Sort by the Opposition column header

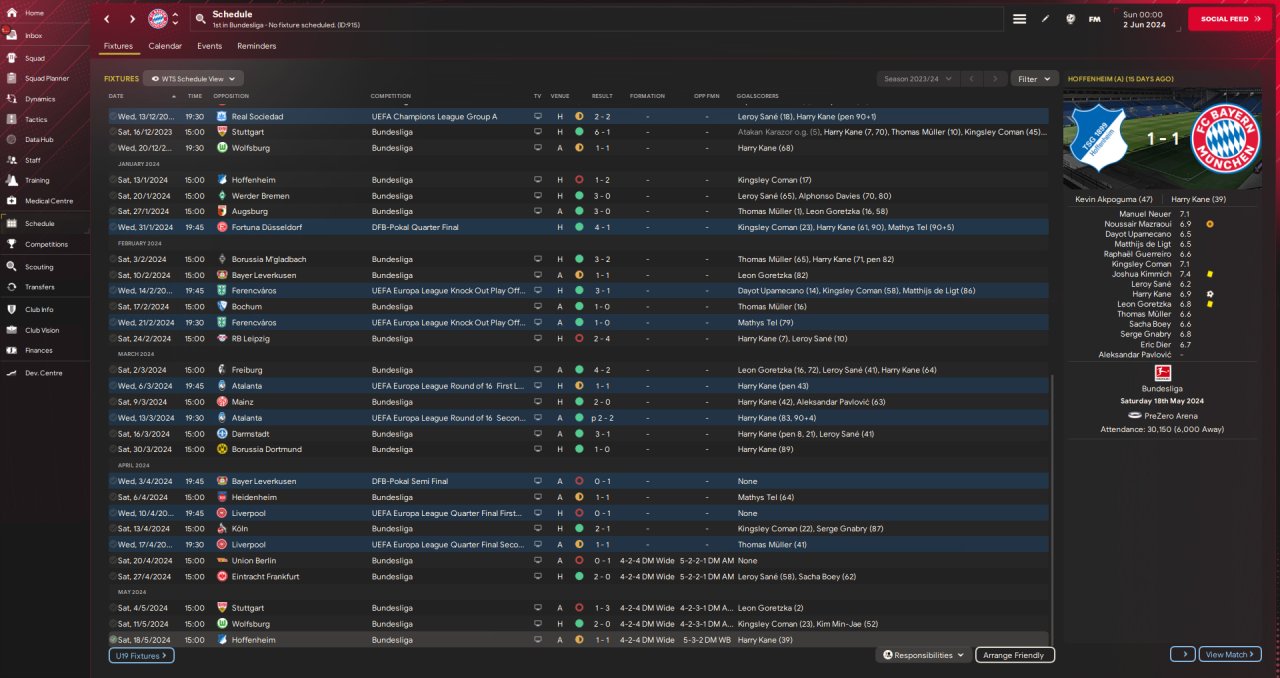(231, 96)
